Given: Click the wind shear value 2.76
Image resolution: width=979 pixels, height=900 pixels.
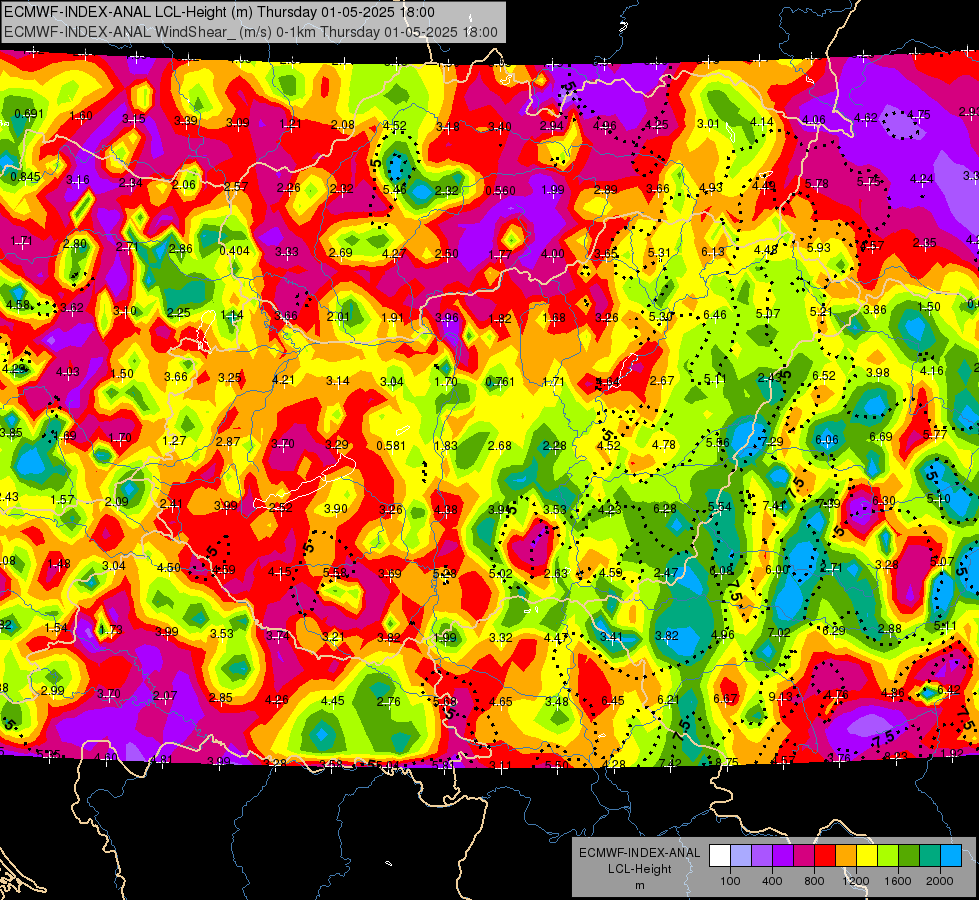Looking at the screenshot, I should click(388, 702).
